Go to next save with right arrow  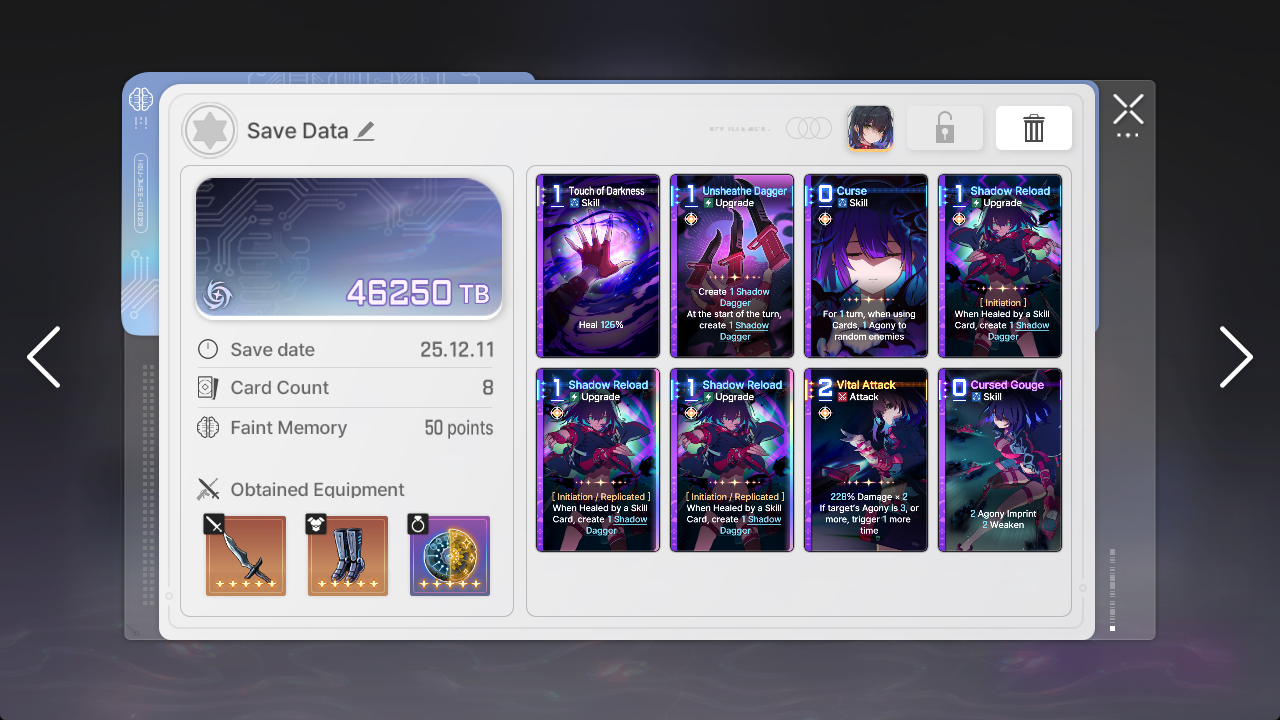(1236, 357)
